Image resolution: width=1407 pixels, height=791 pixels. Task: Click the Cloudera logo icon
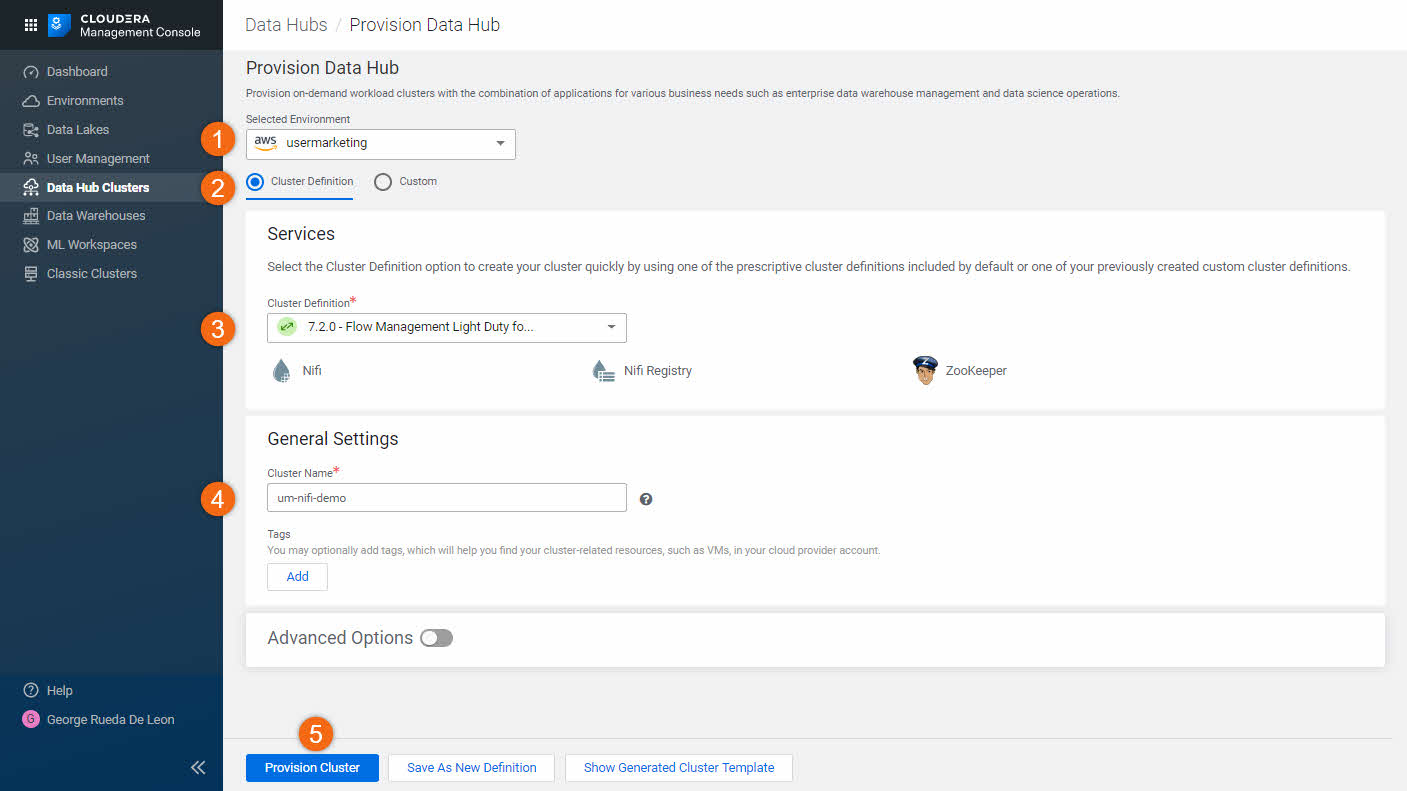coord(59,25)
